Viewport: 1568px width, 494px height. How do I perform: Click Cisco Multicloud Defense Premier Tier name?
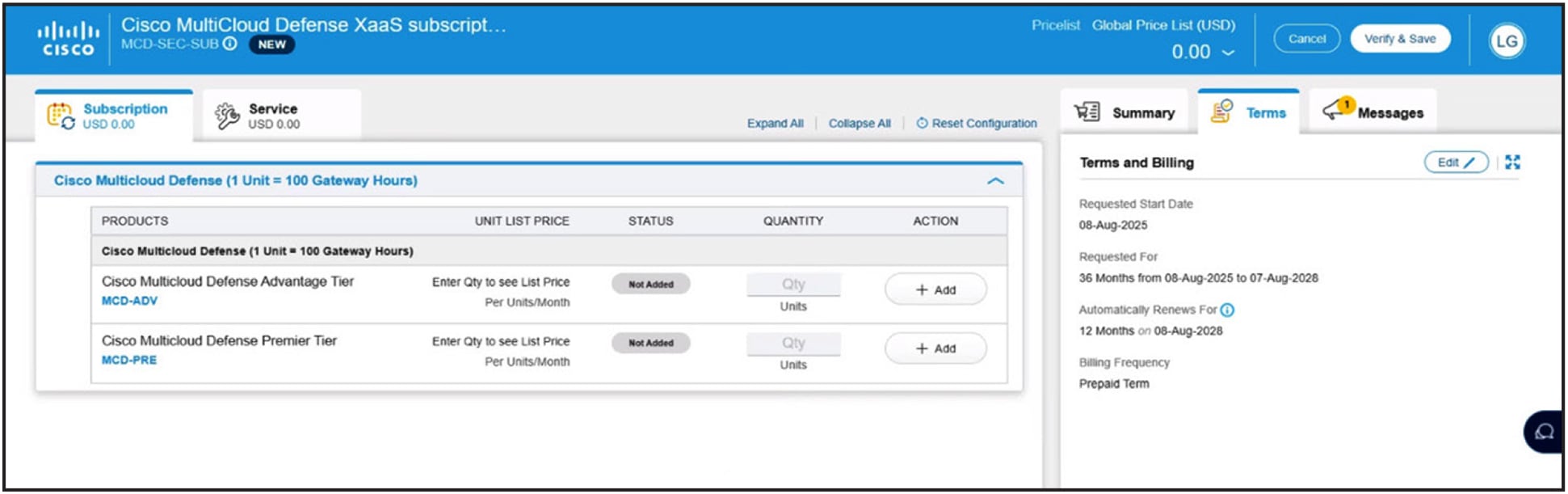pos(219,341)
